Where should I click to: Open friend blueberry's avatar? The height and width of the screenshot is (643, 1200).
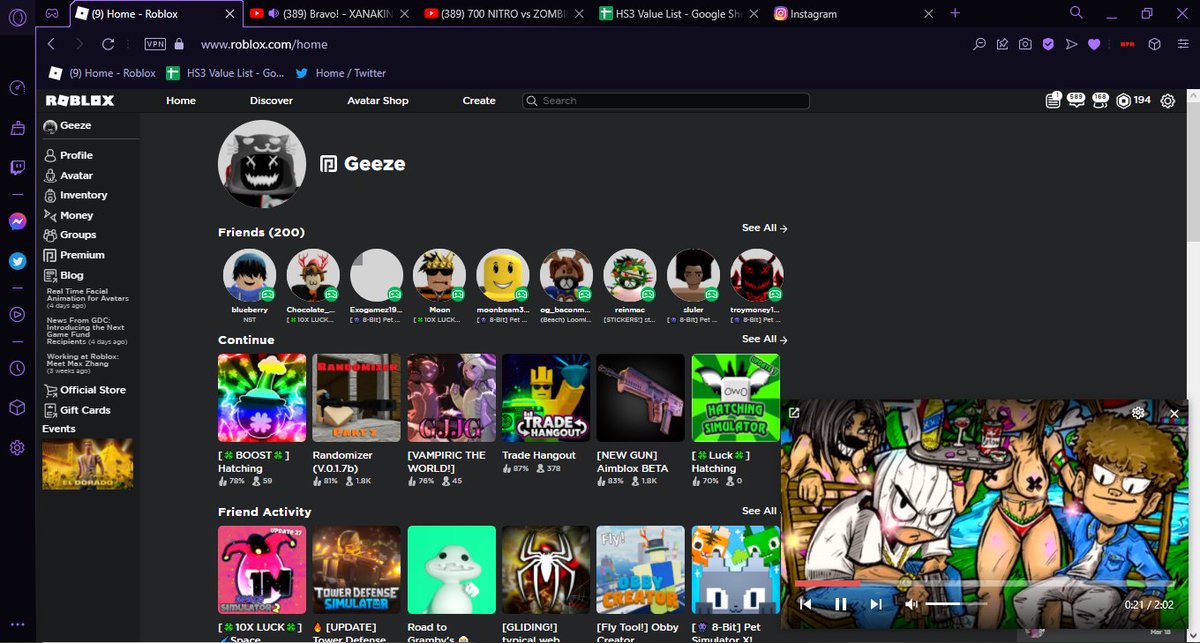click(x=249, y=275)
